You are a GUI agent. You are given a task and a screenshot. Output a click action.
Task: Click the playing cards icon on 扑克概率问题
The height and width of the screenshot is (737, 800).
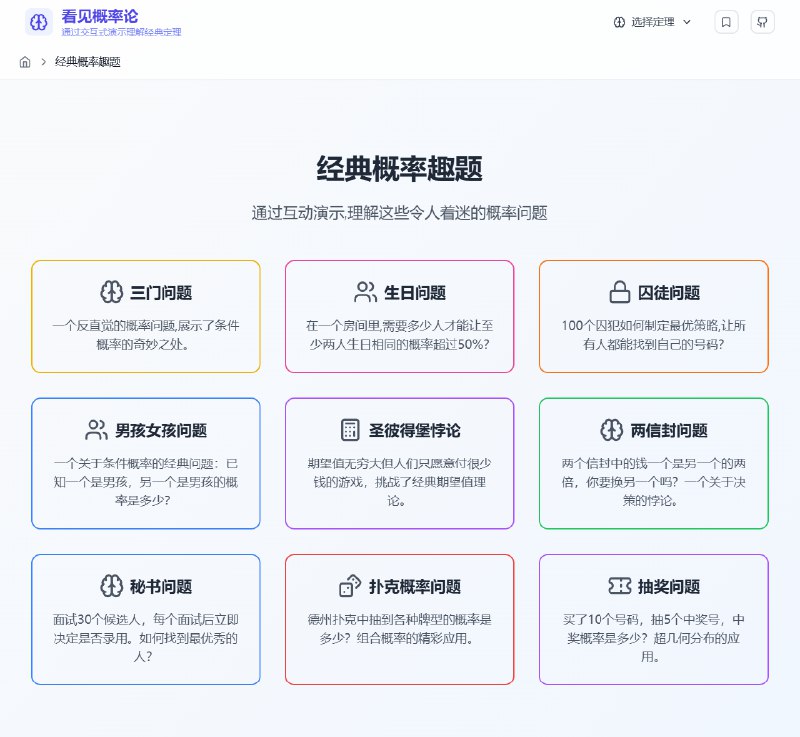[x=349, y=586]
